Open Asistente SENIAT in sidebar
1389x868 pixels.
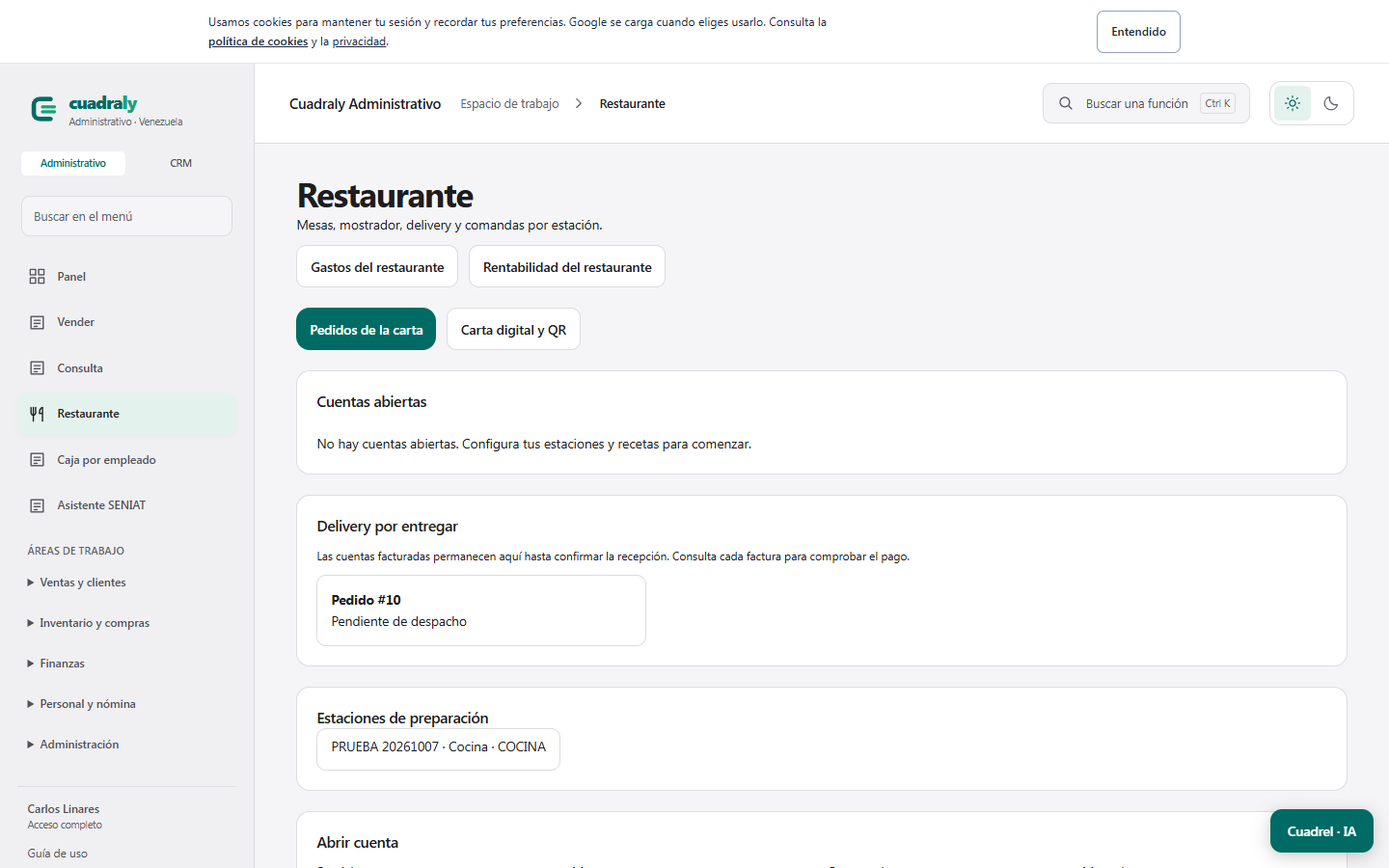[x=126, y=505]
